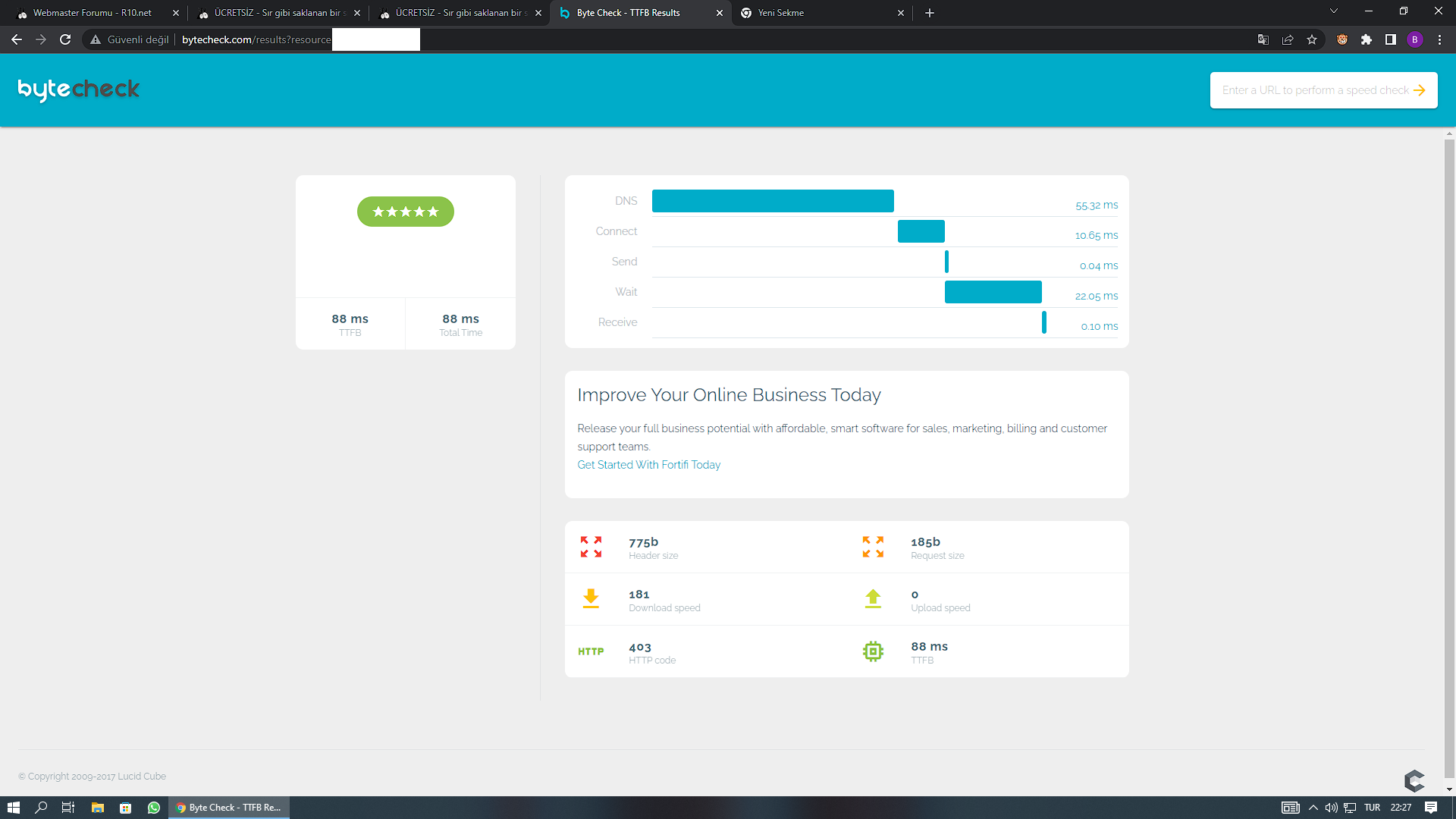
Task: Reload the page
Action: tap(65, 39)
